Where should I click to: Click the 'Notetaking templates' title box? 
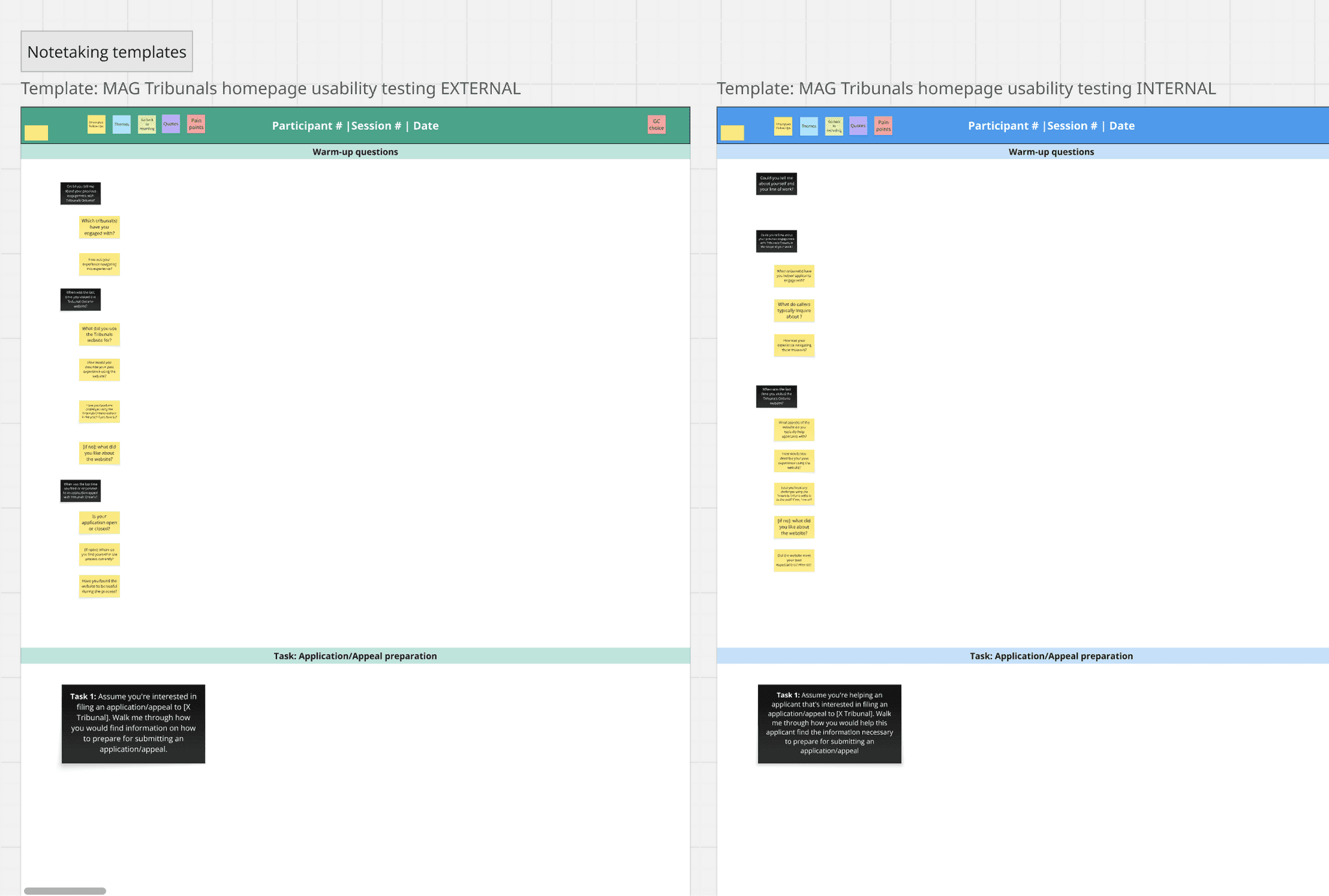click(x=106, y=52)
